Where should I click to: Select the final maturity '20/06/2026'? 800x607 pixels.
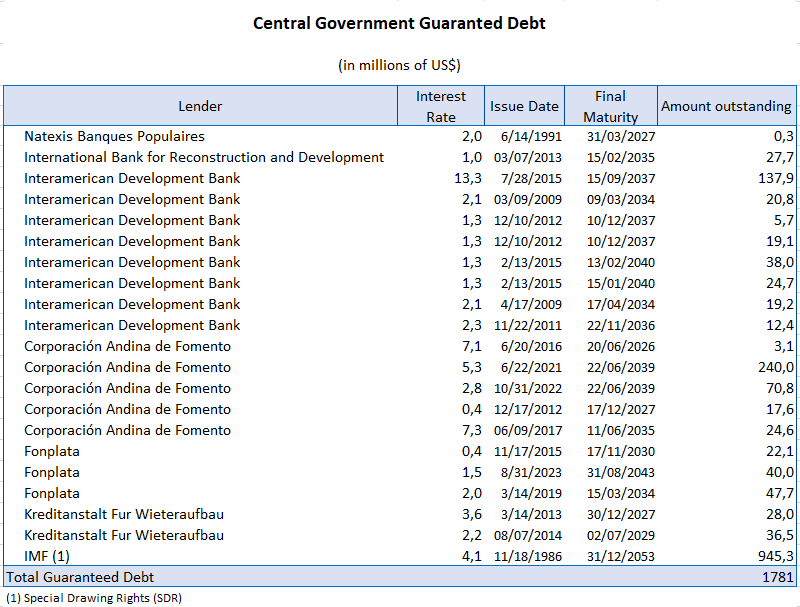(621, 346)
